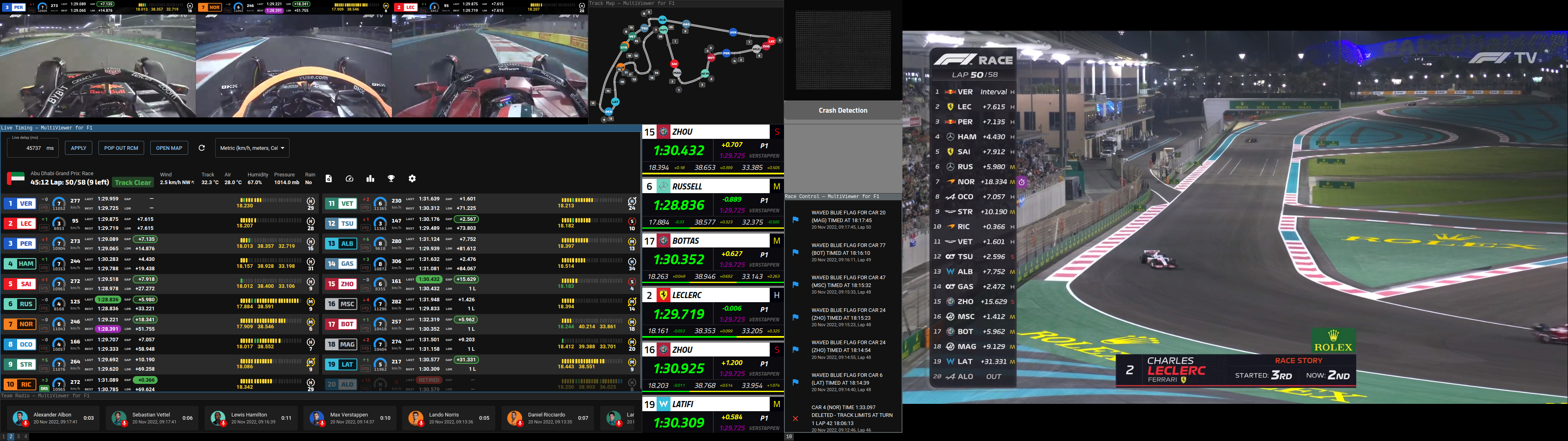Open the bar chart statistics icon
This screenshot has height=441, width=1568.
370,178
